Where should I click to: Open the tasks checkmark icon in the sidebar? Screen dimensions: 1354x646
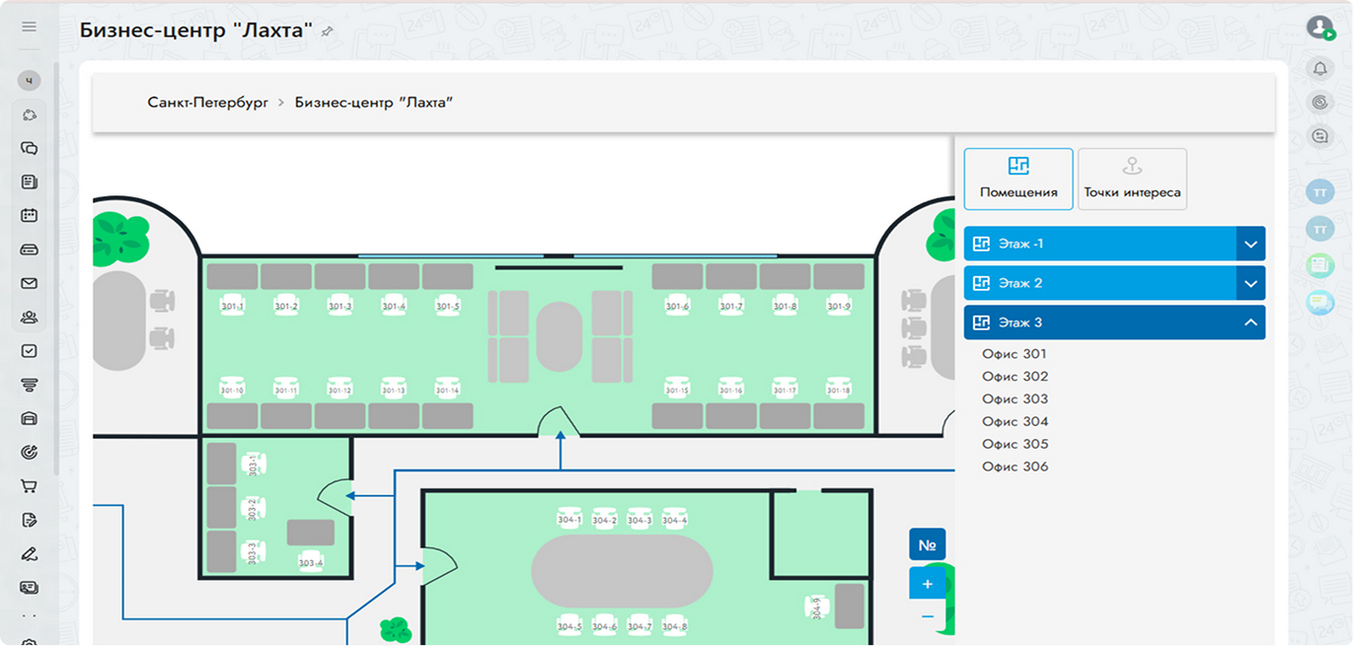coord(29,351)
